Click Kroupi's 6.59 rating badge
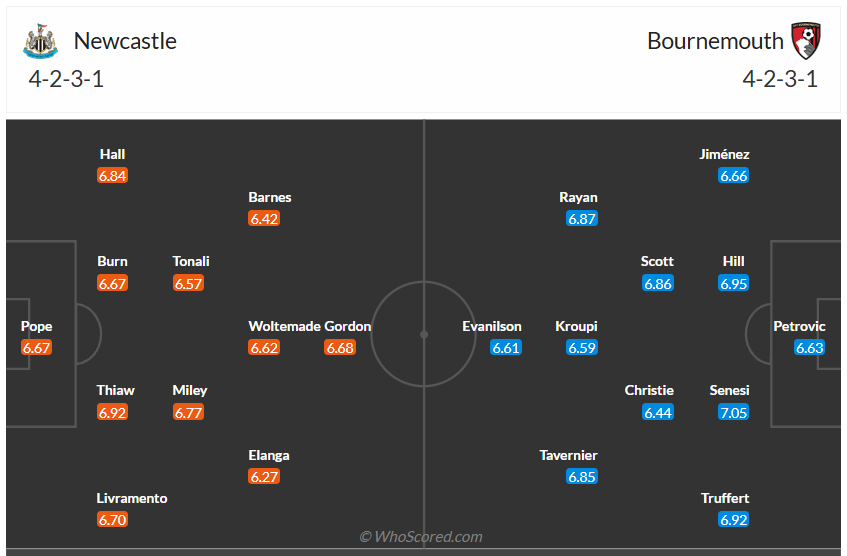This screenshot has height=556, width=847. [x=582, y=348]
